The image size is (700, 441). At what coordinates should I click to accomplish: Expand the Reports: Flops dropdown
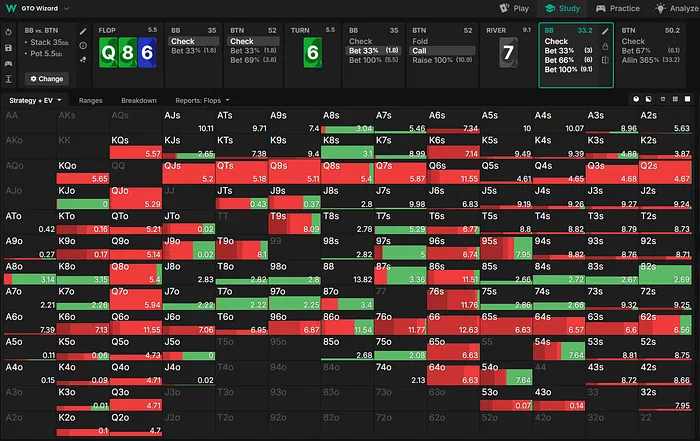(x=199, y=101)
